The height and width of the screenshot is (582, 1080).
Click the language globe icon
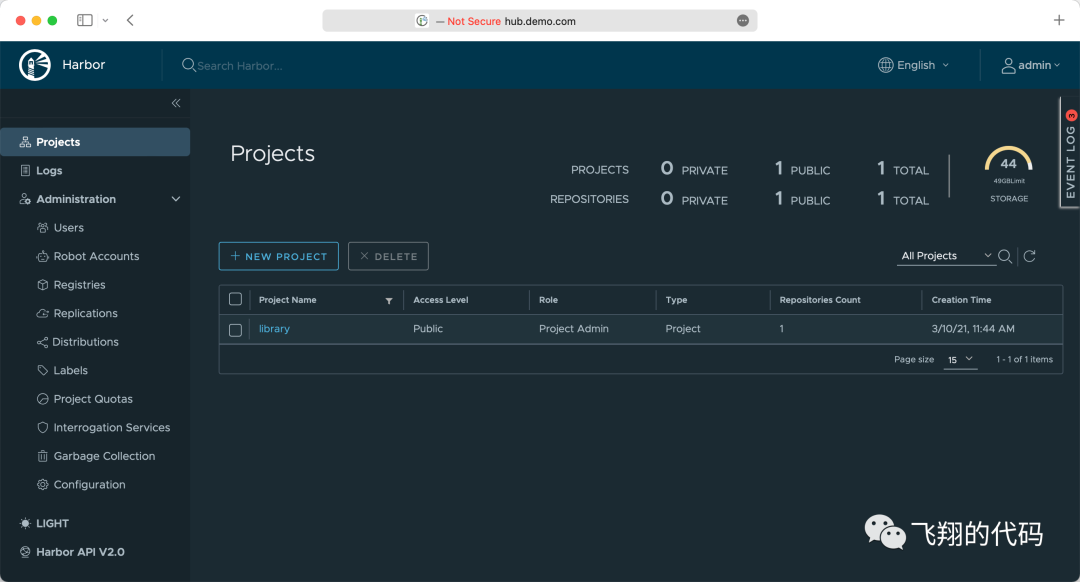[x=886, y=65]
